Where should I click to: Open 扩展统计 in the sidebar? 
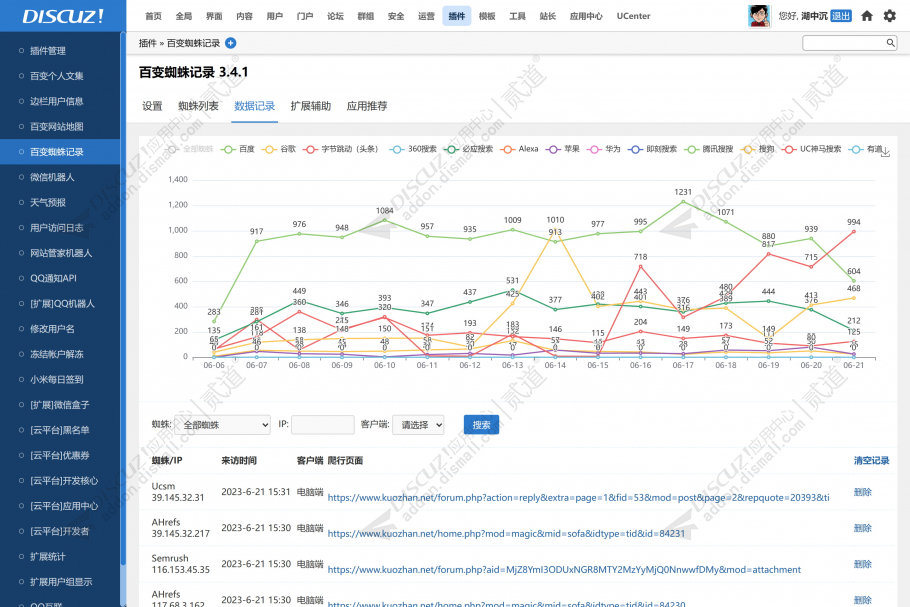[48, 557]
